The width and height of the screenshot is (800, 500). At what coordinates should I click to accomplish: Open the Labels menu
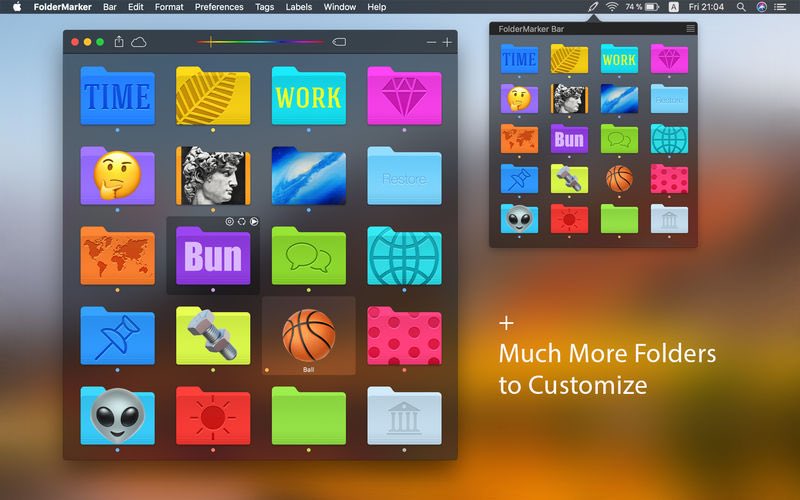click(298, 7)
